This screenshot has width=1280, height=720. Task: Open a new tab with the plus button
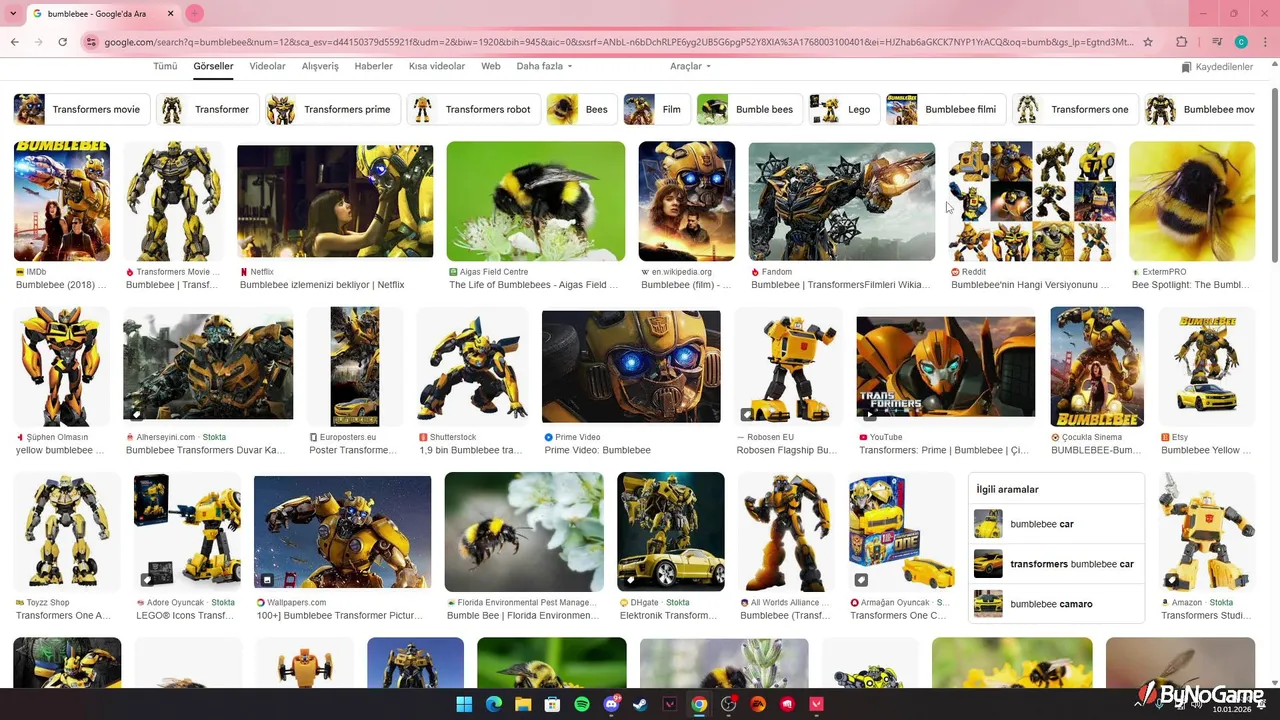(194, 14)
